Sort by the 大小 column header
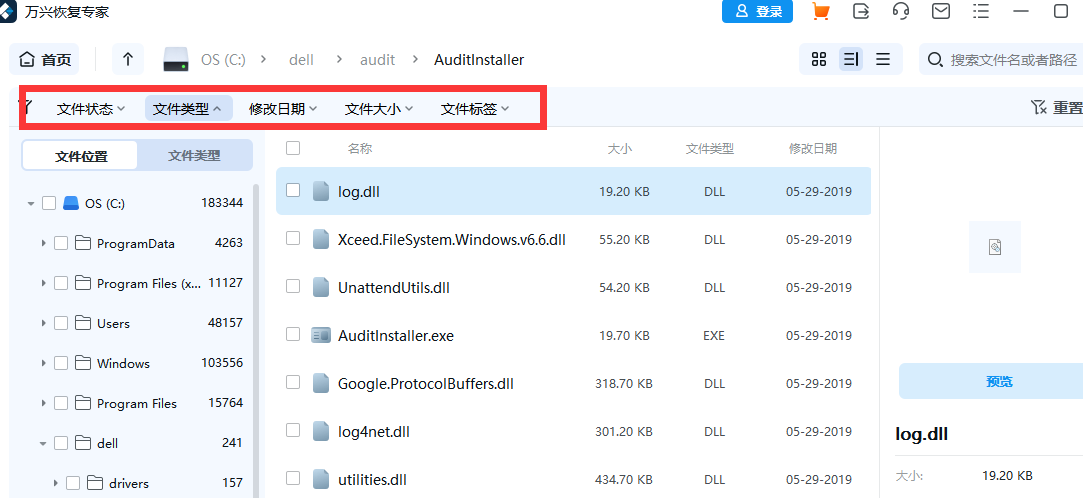The image size is (1083, 498). (x=620, y=149)
